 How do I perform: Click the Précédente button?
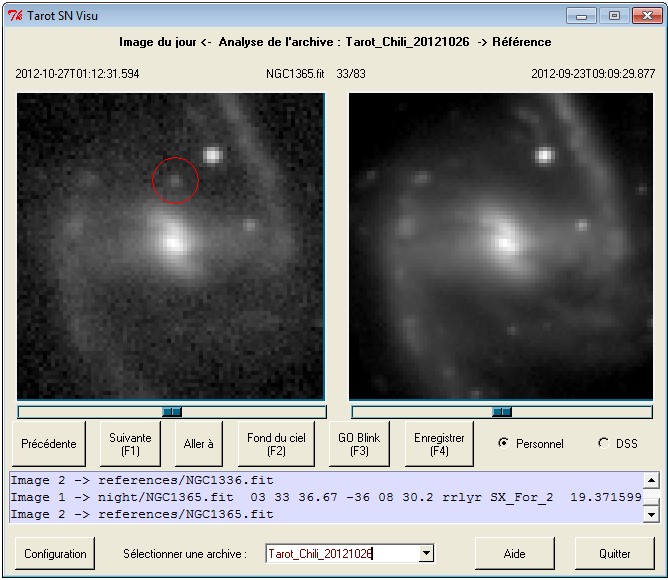pos(49,444)
